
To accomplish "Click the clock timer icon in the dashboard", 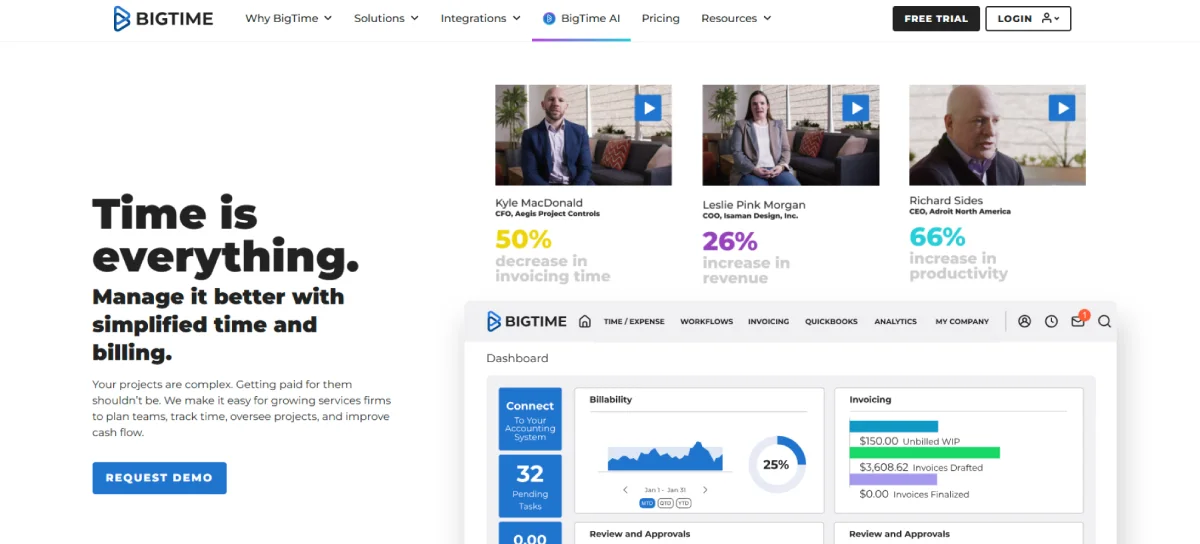I will (x=1051, y=321).
